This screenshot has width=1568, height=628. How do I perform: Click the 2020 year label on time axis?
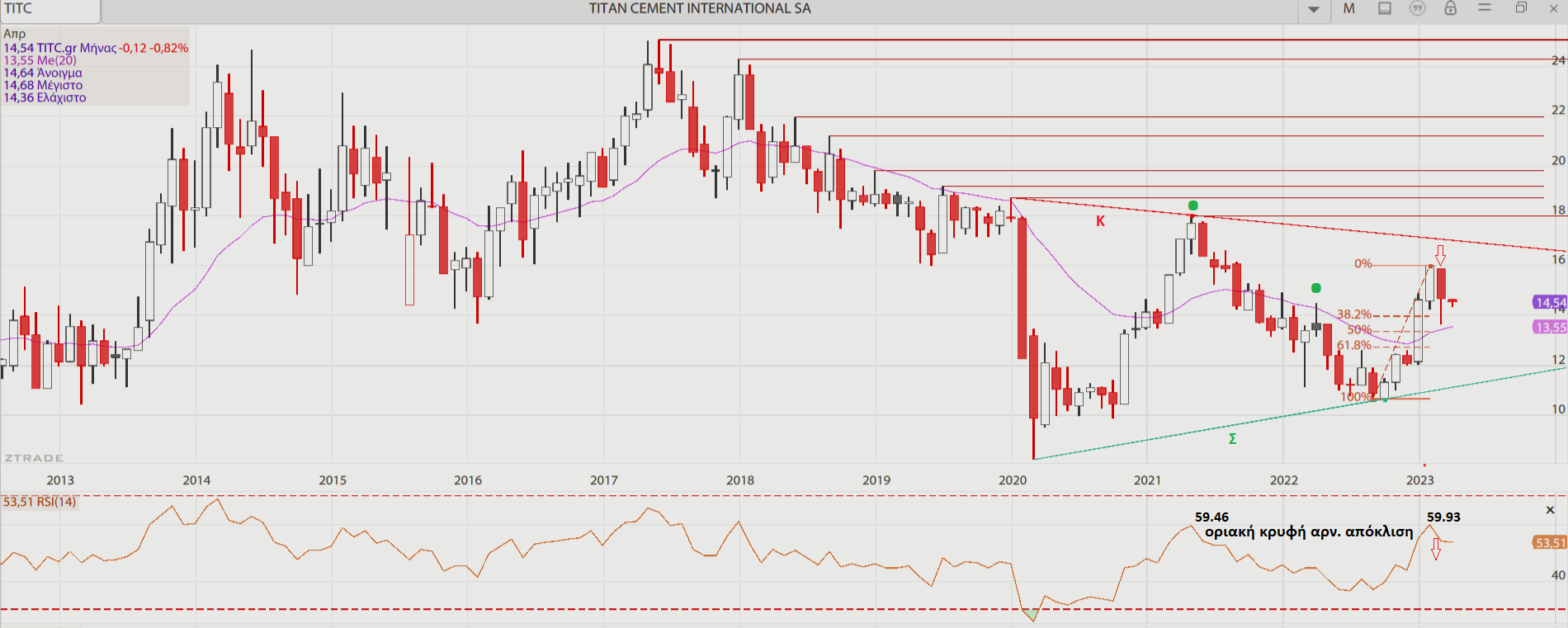(1013, 480)
